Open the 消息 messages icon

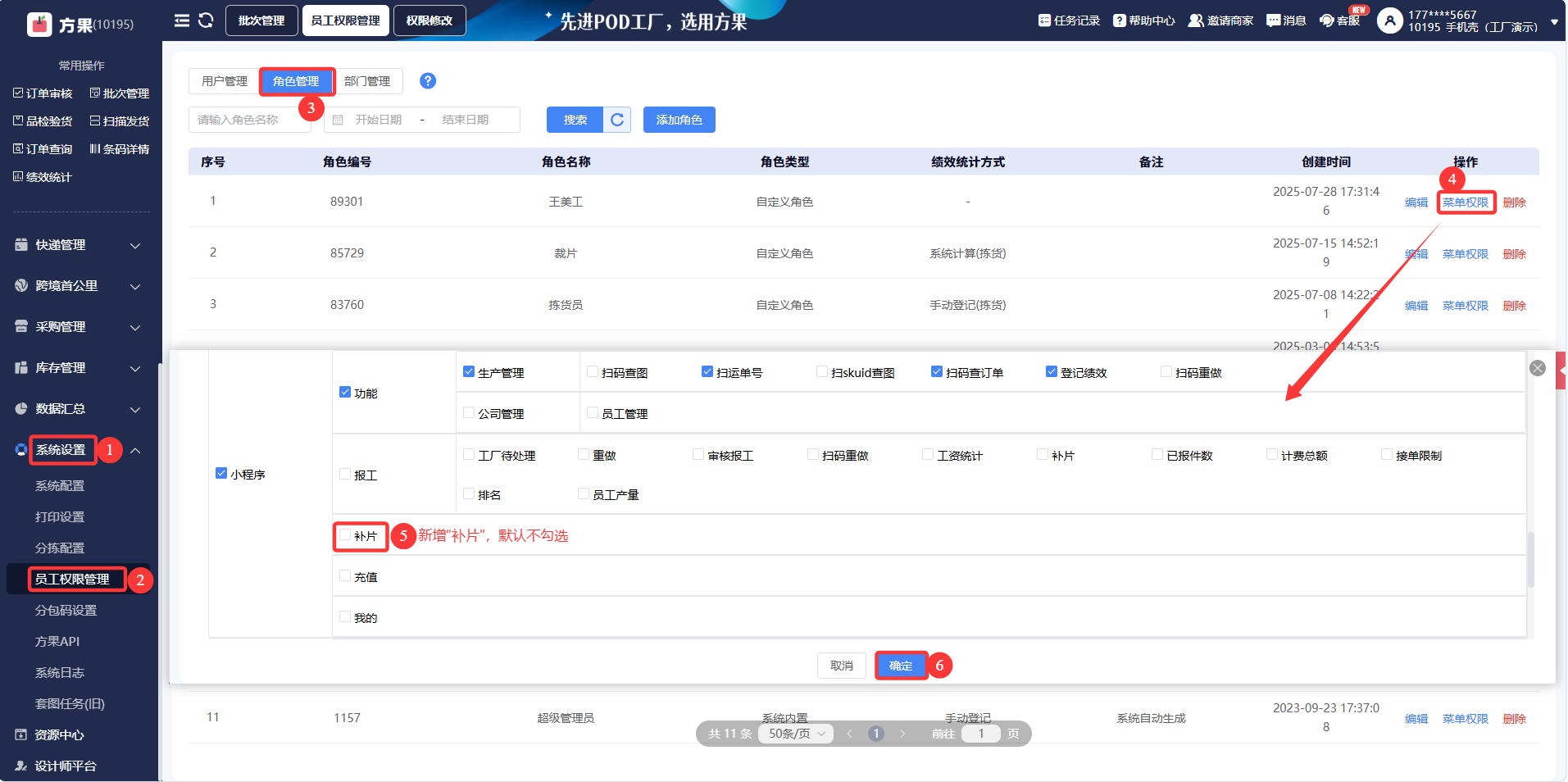(1273, 20)
